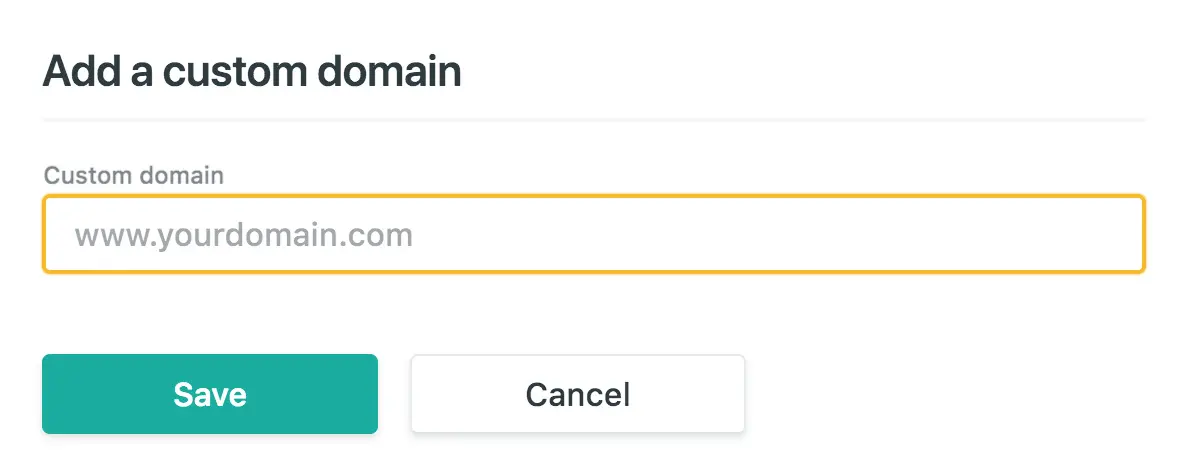The image size is (1182, 474).
Task: Submit the form using Save
Action: [x=210, y=394]
